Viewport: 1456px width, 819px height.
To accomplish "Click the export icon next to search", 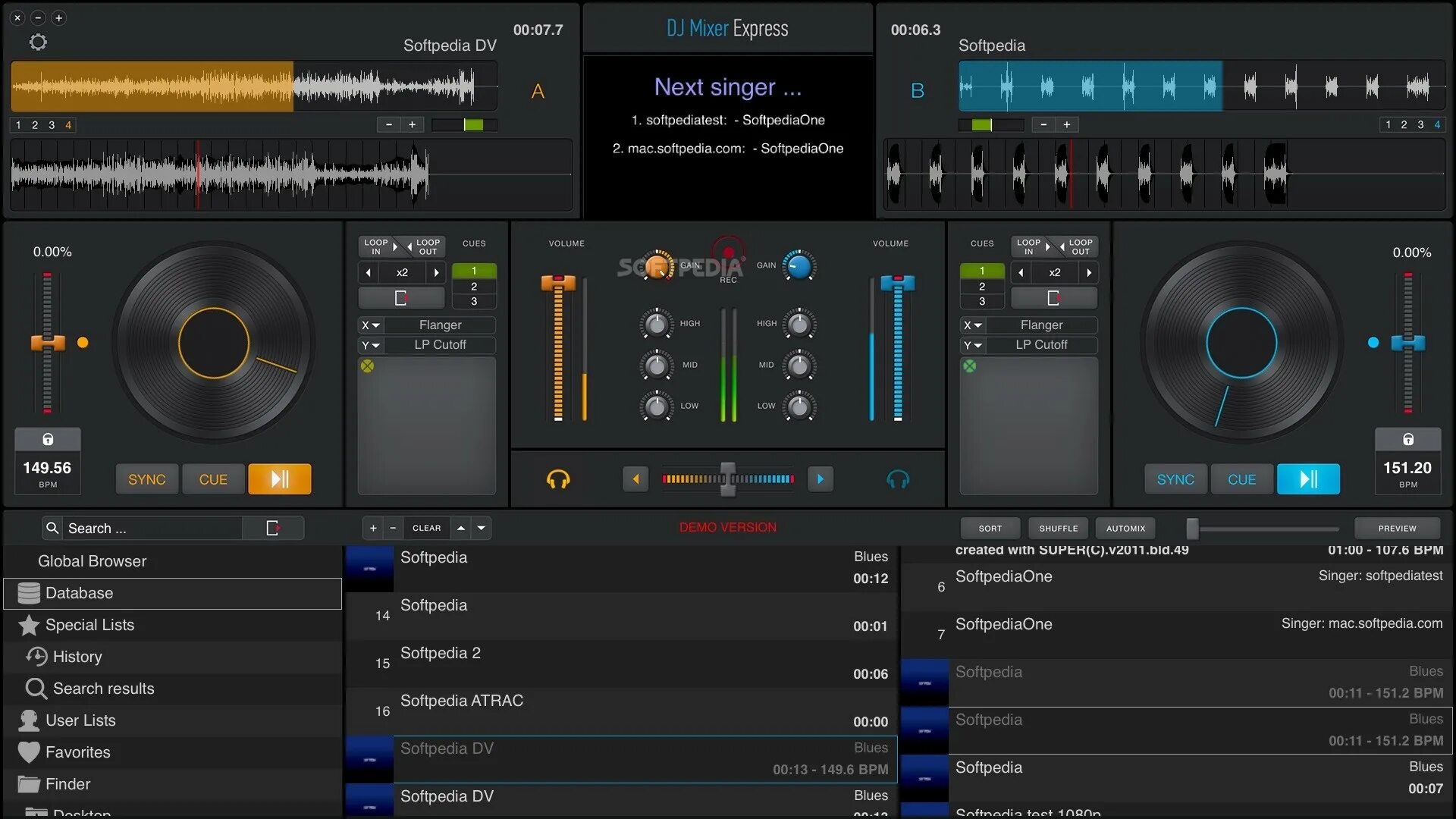I will 273,528.
